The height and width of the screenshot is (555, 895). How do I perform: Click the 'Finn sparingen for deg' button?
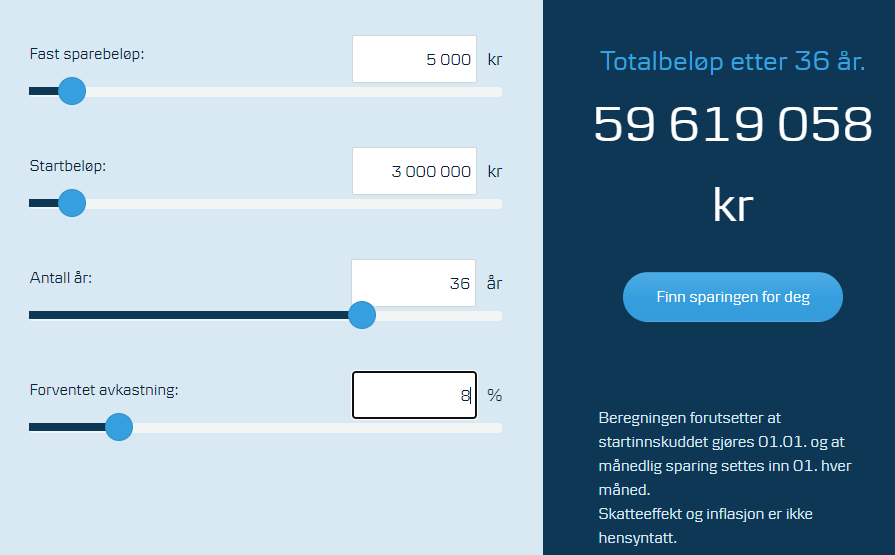tap(733, 297)
